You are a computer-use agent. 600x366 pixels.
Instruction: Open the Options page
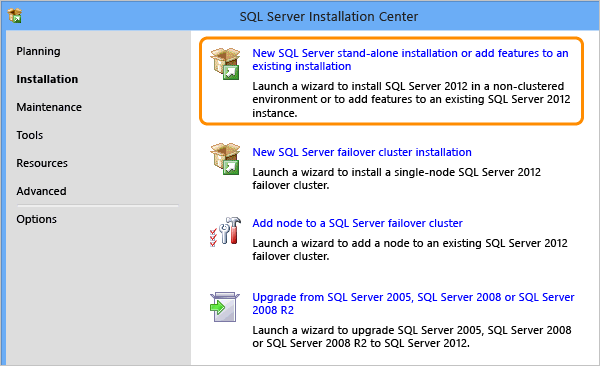(x=36, y=219)
